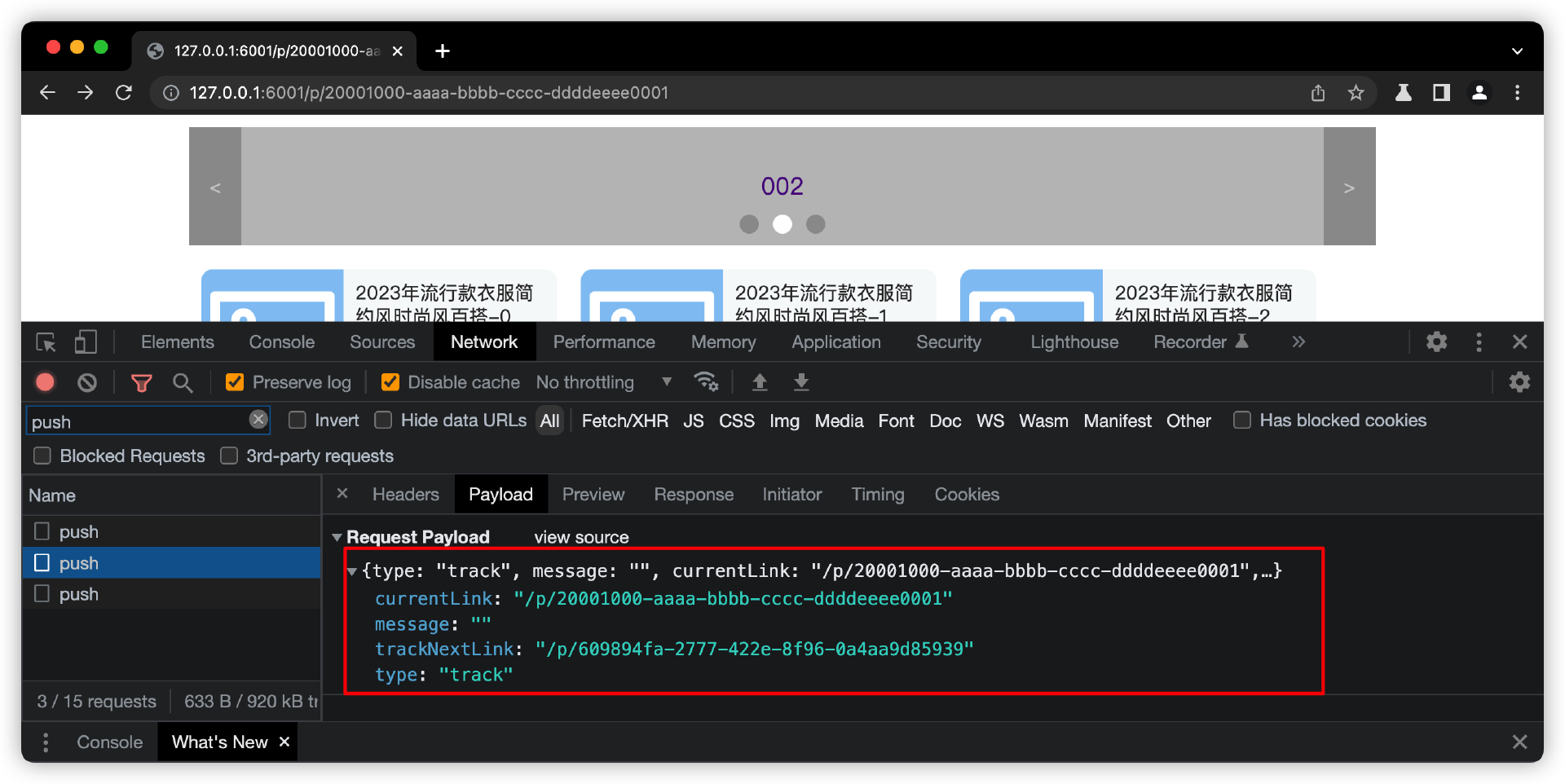The image size is (1565, 784).
Task: Click the import HAR file upload arrow
Action: 760,381
